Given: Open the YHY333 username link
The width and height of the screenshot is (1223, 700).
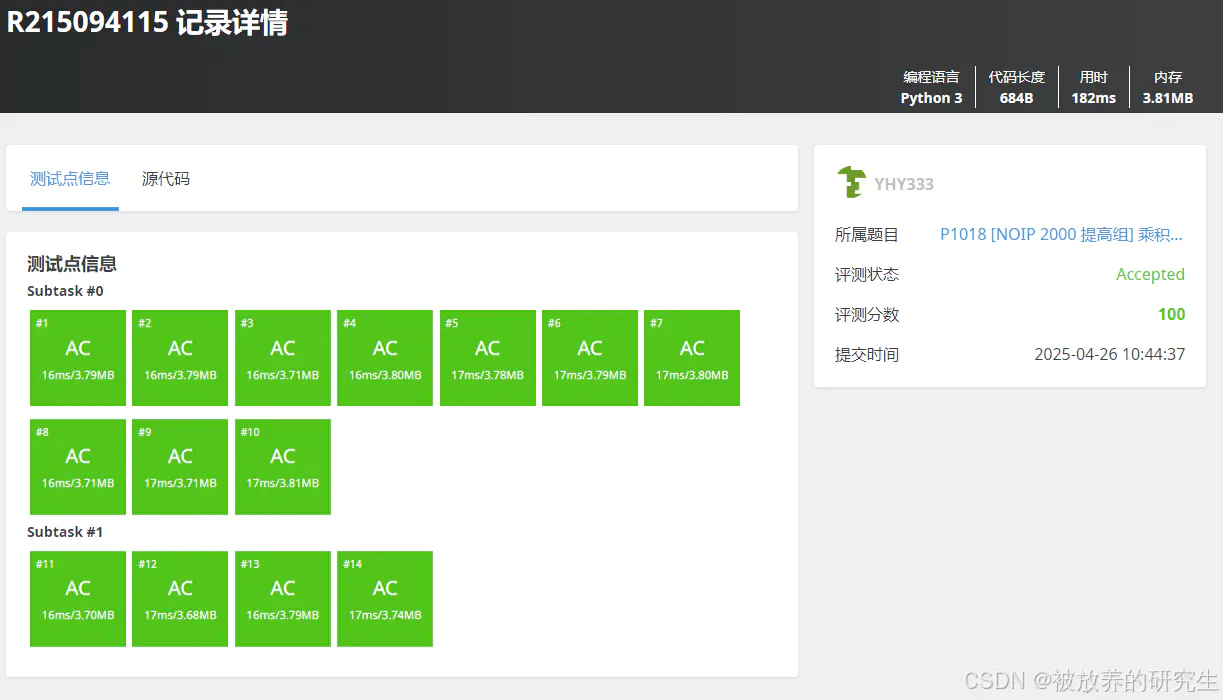Looking at the screenshot, I should tap(904, 184).
